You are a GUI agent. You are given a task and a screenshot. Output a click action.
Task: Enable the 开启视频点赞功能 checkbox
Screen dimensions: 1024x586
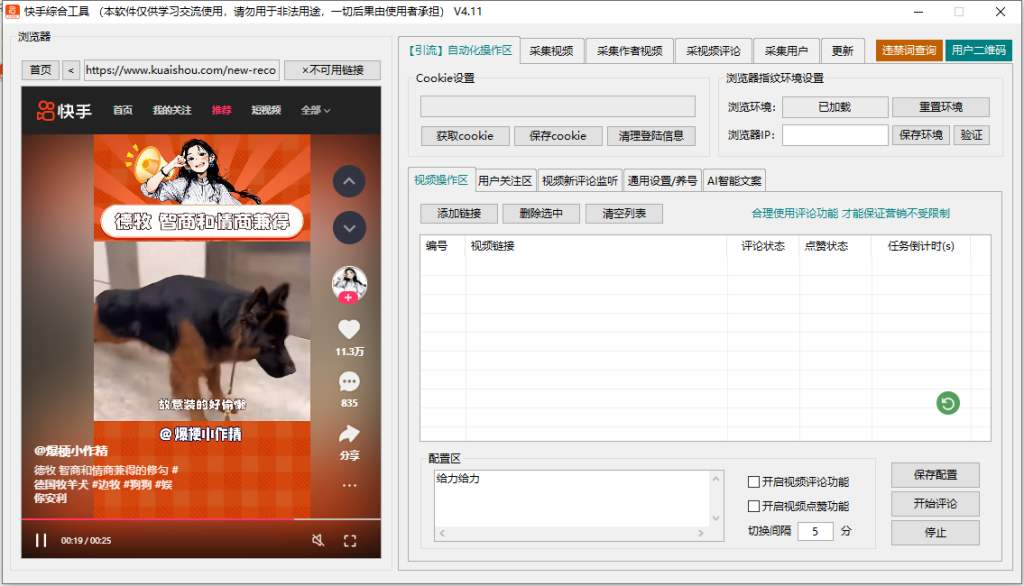point(755,506)
